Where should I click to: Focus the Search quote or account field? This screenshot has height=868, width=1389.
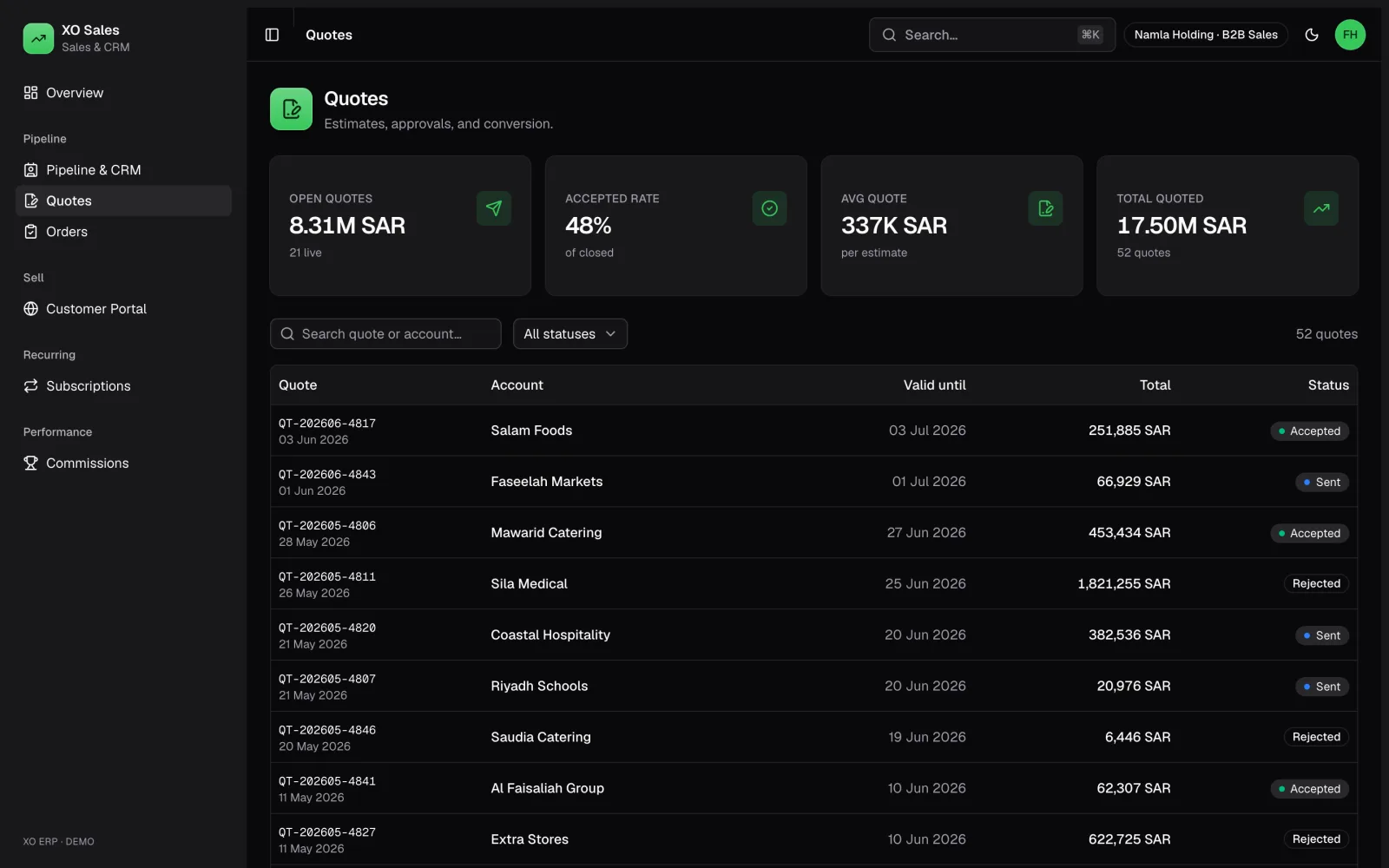pyautogui.click(x=385, y=334)
